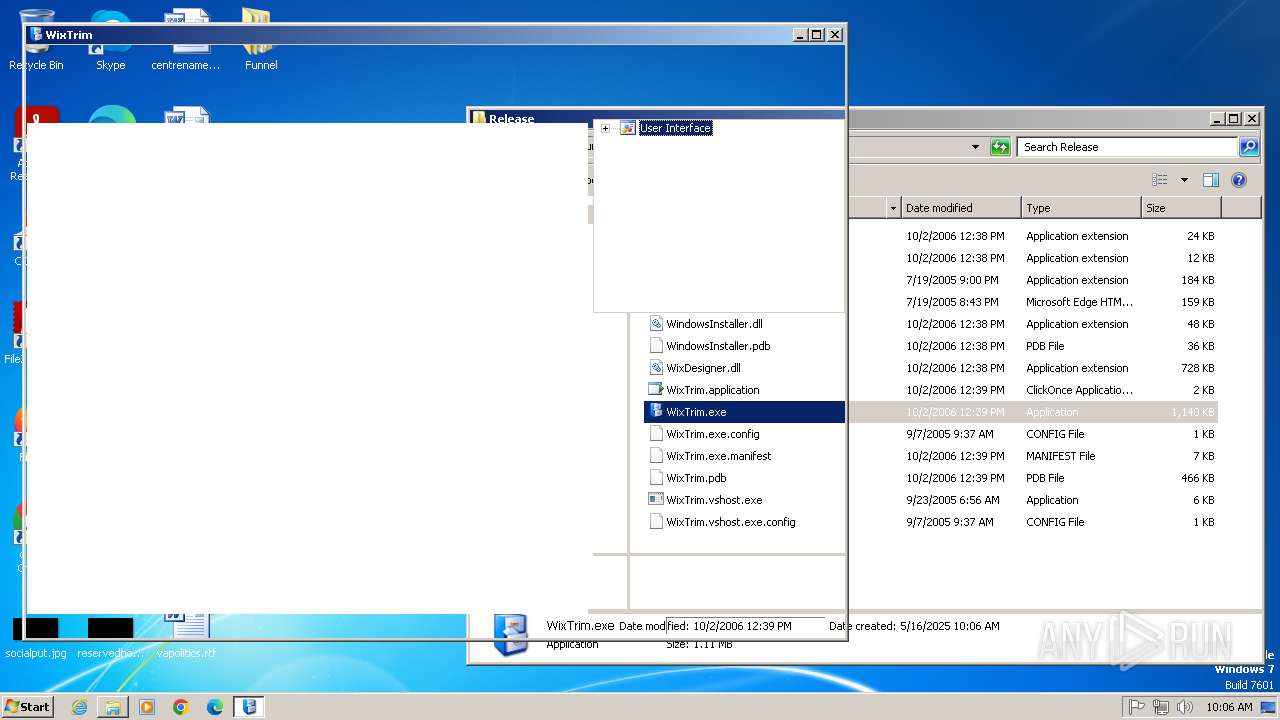Open socialput.jpg desktop file
Image resolution: width=1280 pixels, height=720 pixels.
coord(36,637)
